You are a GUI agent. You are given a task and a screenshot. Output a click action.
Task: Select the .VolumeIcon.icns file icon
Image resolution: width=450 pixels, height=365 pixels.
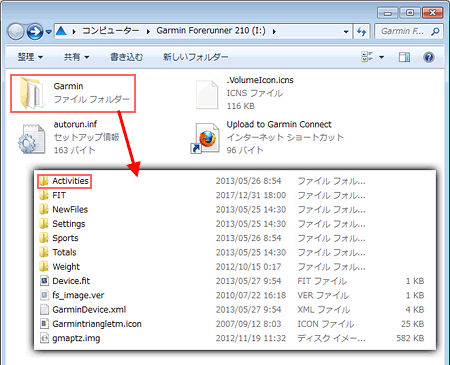click(x=207, y=94)
